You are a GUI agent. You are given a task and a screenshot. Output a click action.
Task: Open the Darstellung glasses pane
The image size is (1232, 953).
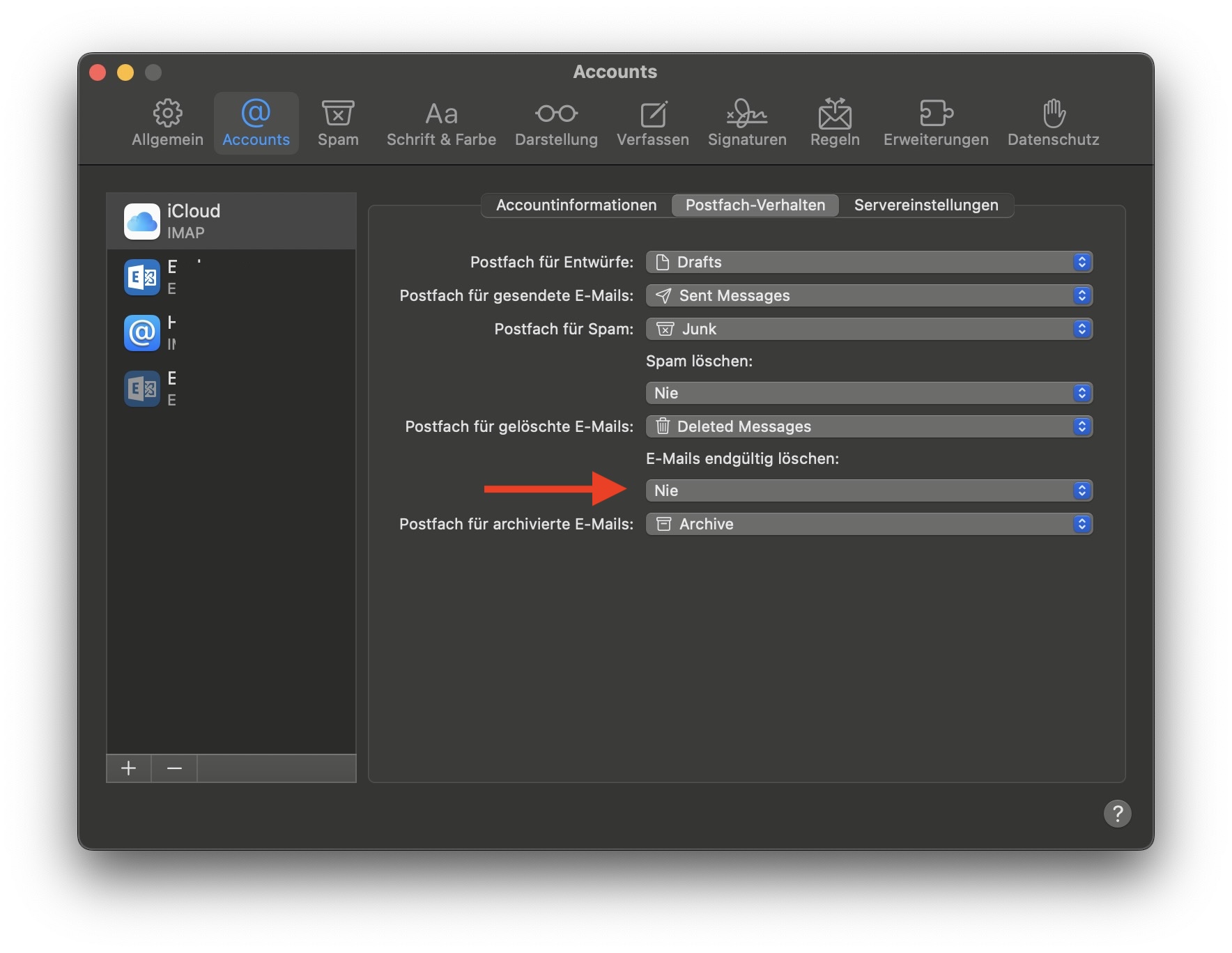(556, 123)
